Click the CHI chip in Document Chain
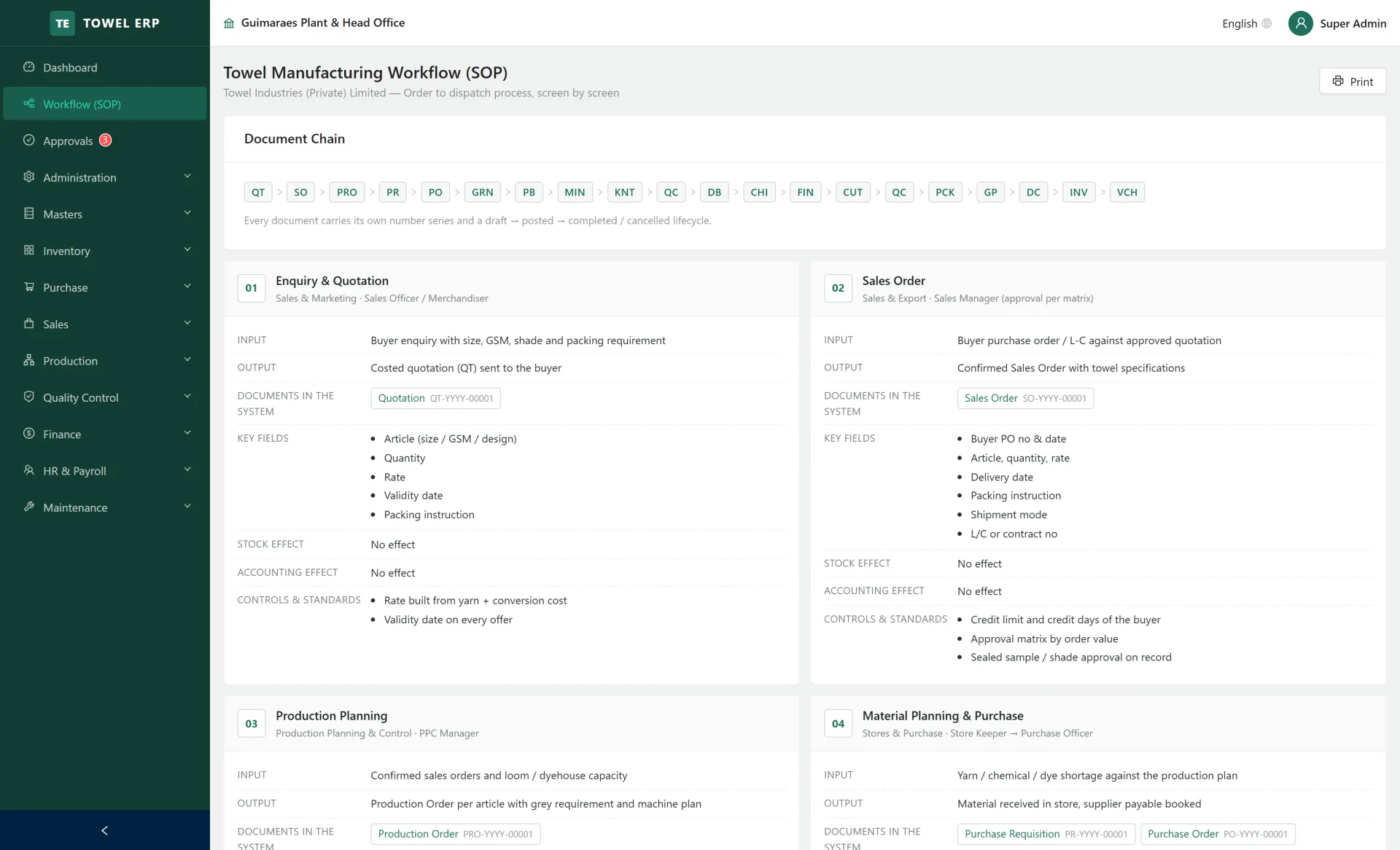Screen dimensions: 1400x850 (759, 192)
